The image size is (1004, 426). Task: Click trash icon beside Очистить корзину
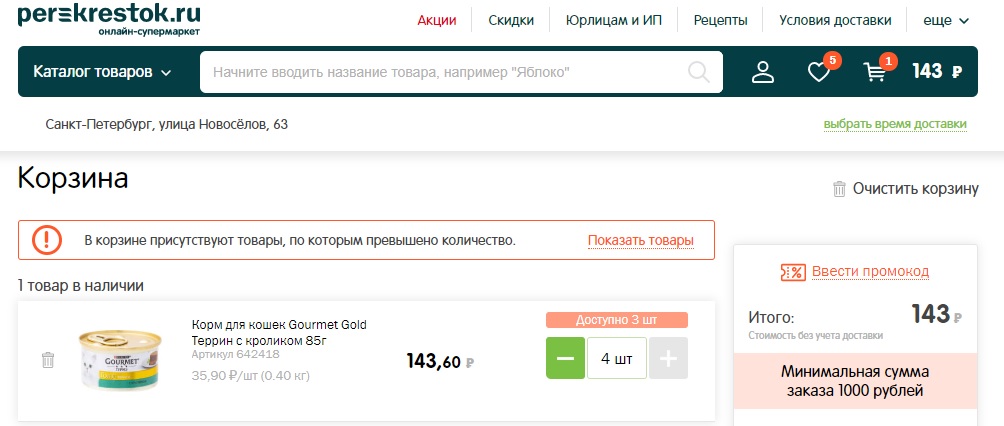(x=839, y=189)
